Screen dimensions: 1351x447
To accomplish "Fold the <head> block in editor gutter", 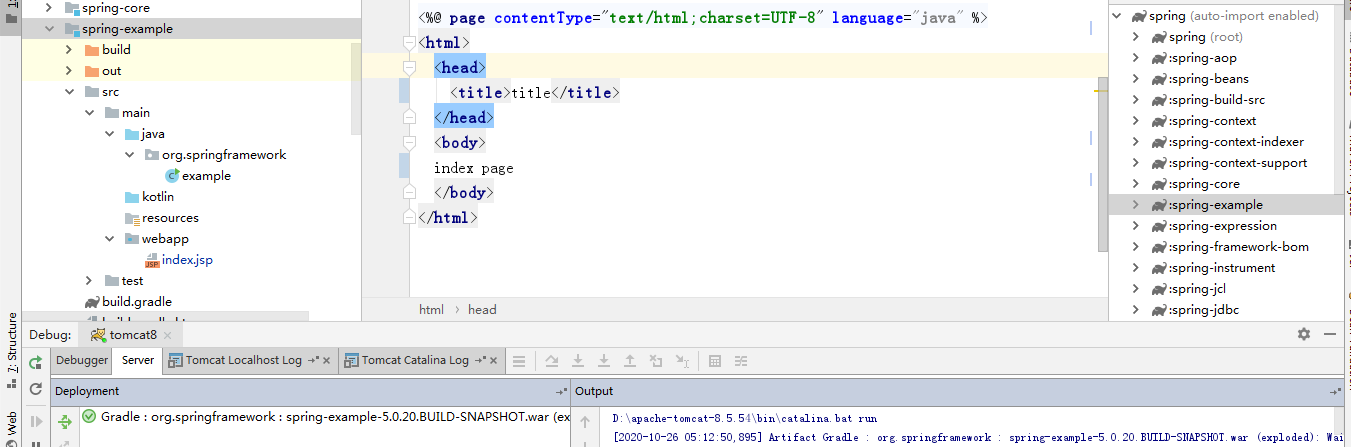I will pos(408,68).
